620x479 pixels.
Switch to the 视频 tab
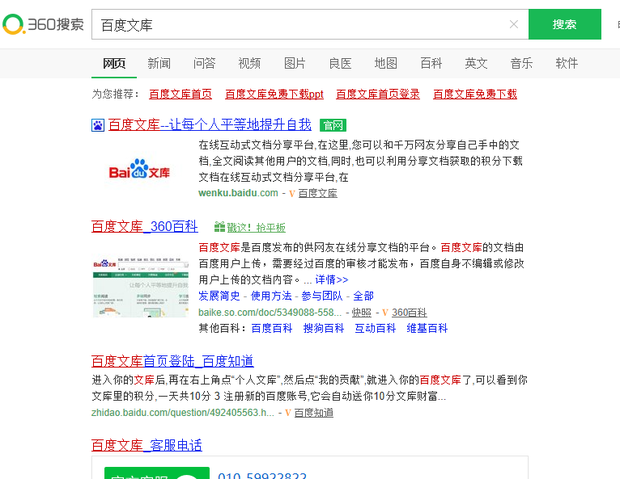point(250,63)
